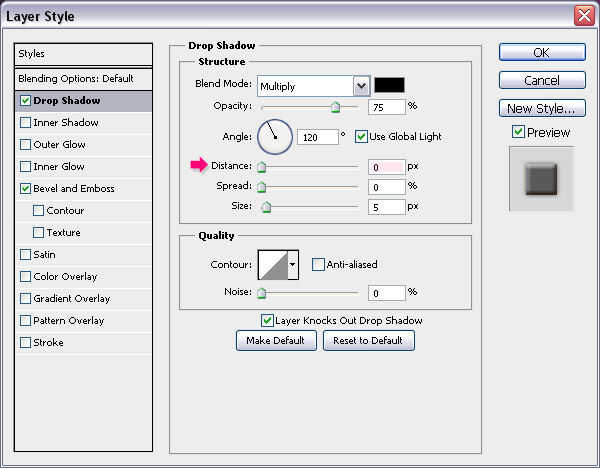Click the Size value field

pyautogui.click(x=387, y=207)
